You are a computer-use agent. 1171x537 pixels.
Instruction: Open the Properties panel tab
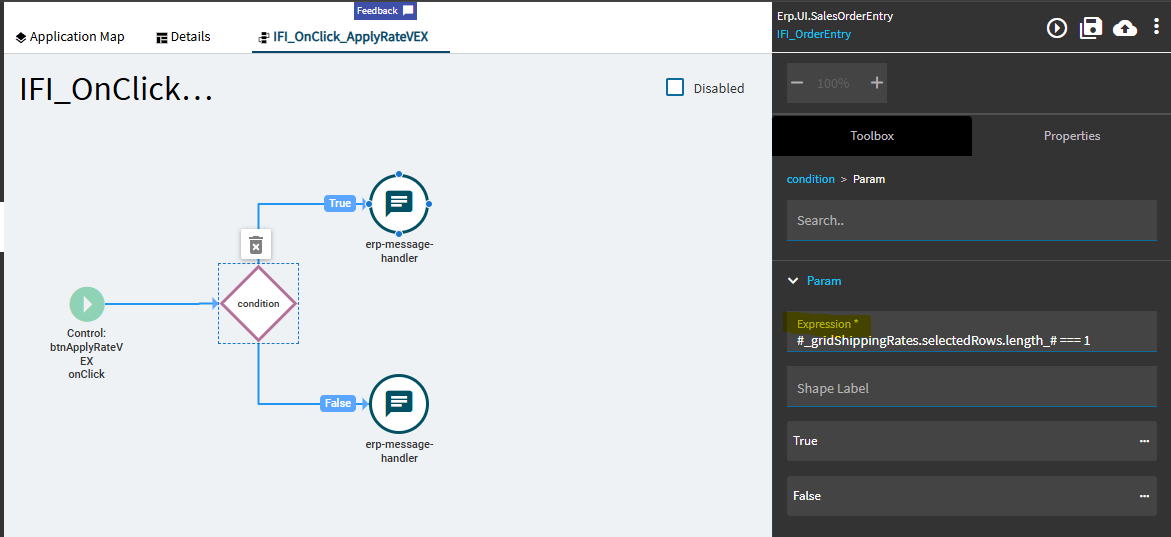click(1072, 136)
